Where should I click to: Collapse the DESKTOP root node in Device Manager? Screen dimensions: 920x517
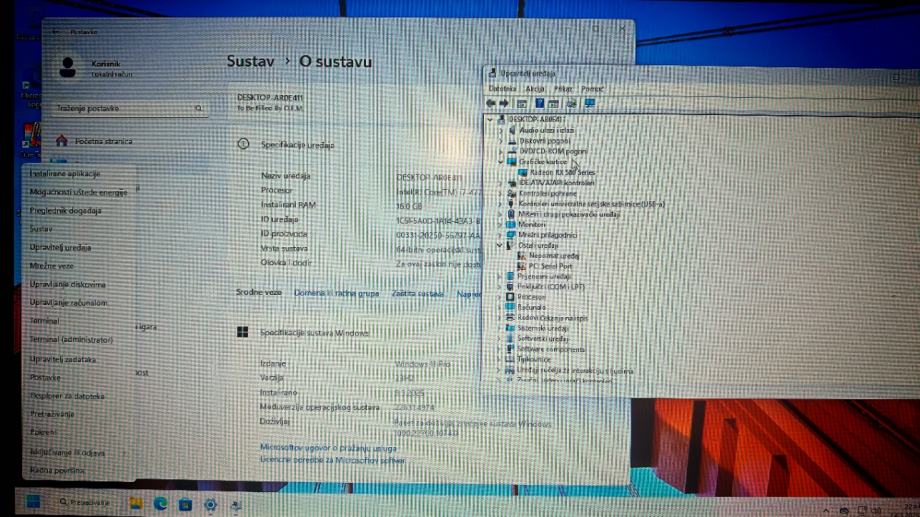[x=490, y=119]
